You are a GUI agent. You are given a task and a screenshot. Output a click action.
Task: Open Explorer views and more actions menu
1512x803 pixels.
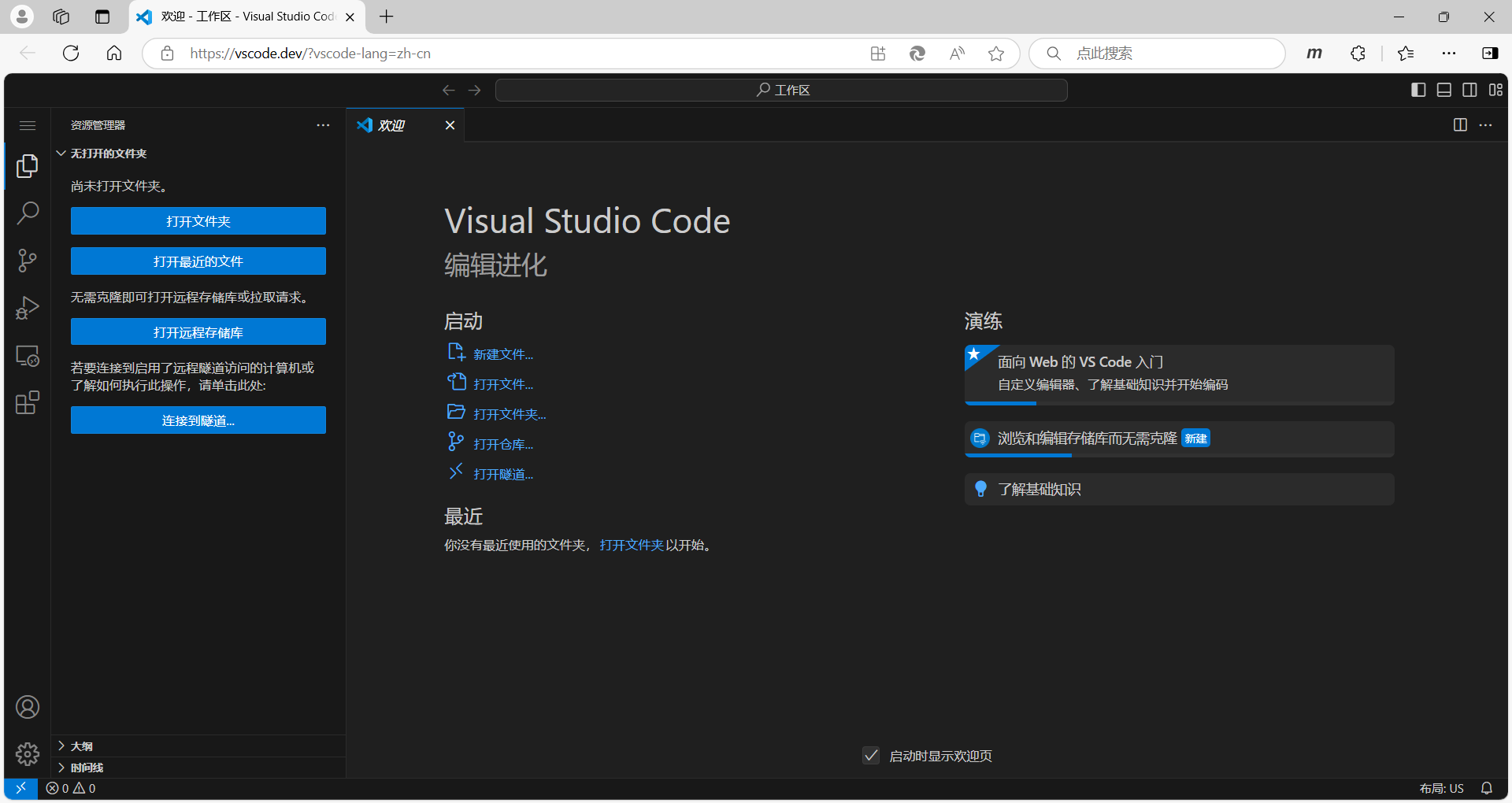[323, 125]
